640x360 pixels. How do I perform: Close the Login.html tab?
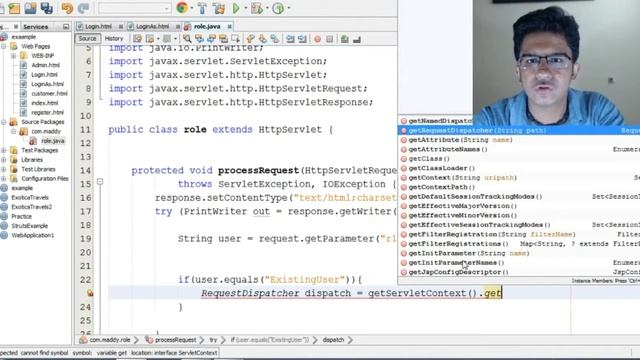coord(121,26)
